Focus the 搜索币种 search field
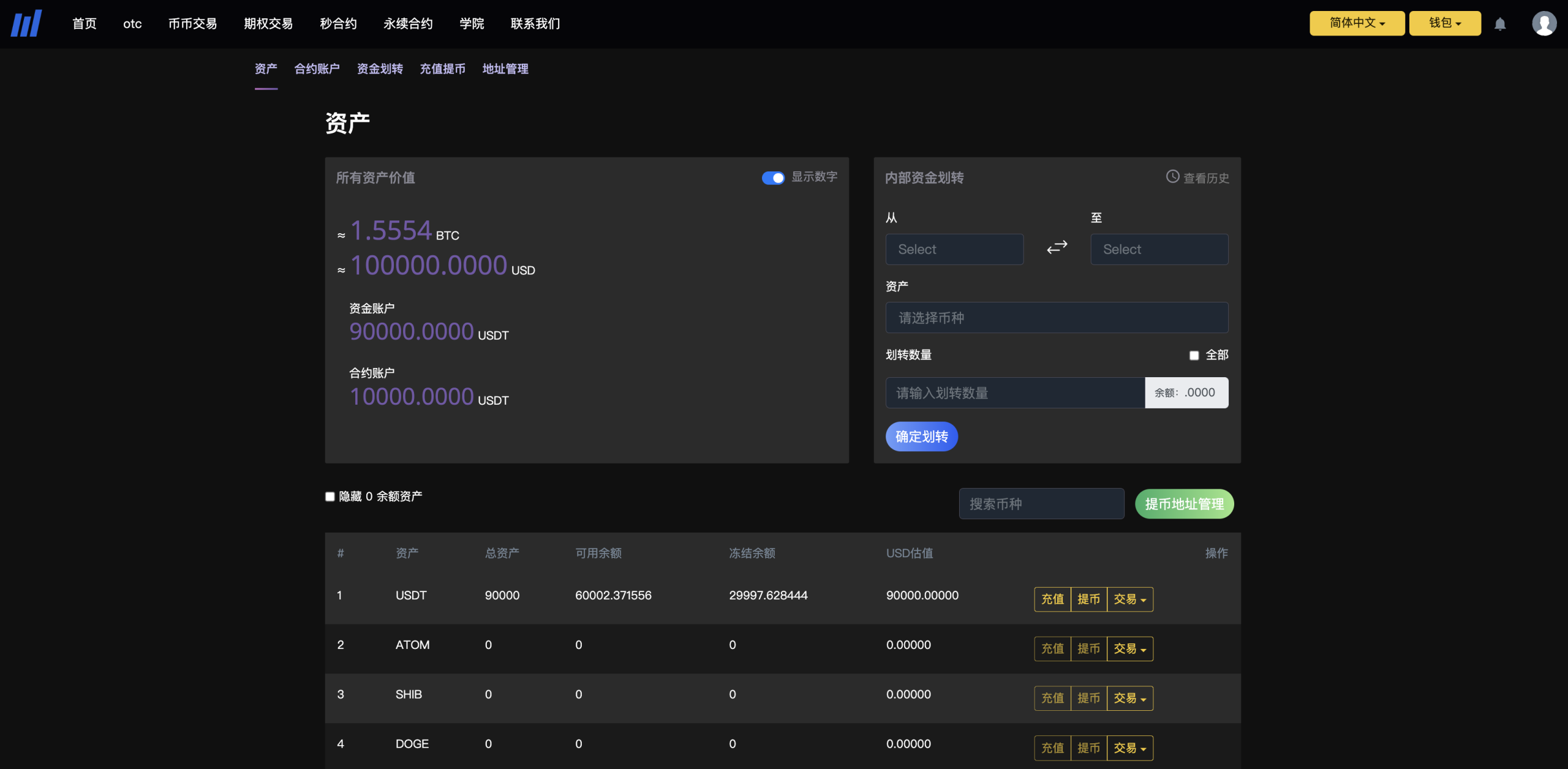Screen dimensions: 1568x769 [x=1041, y=504]
